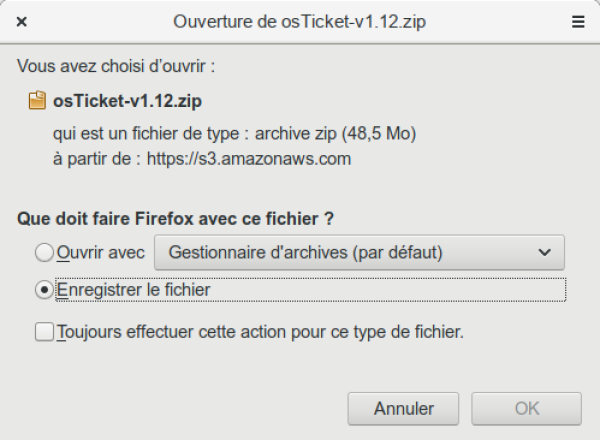
Task: Click the https://s3.amazonaws.com source text
Action: point(249,158)
